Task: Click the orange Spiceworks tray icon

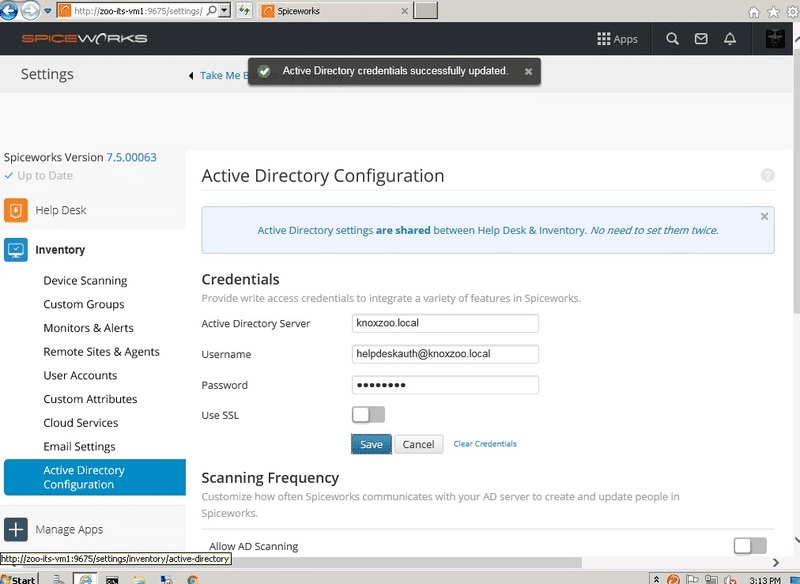Action: [673, 579]
